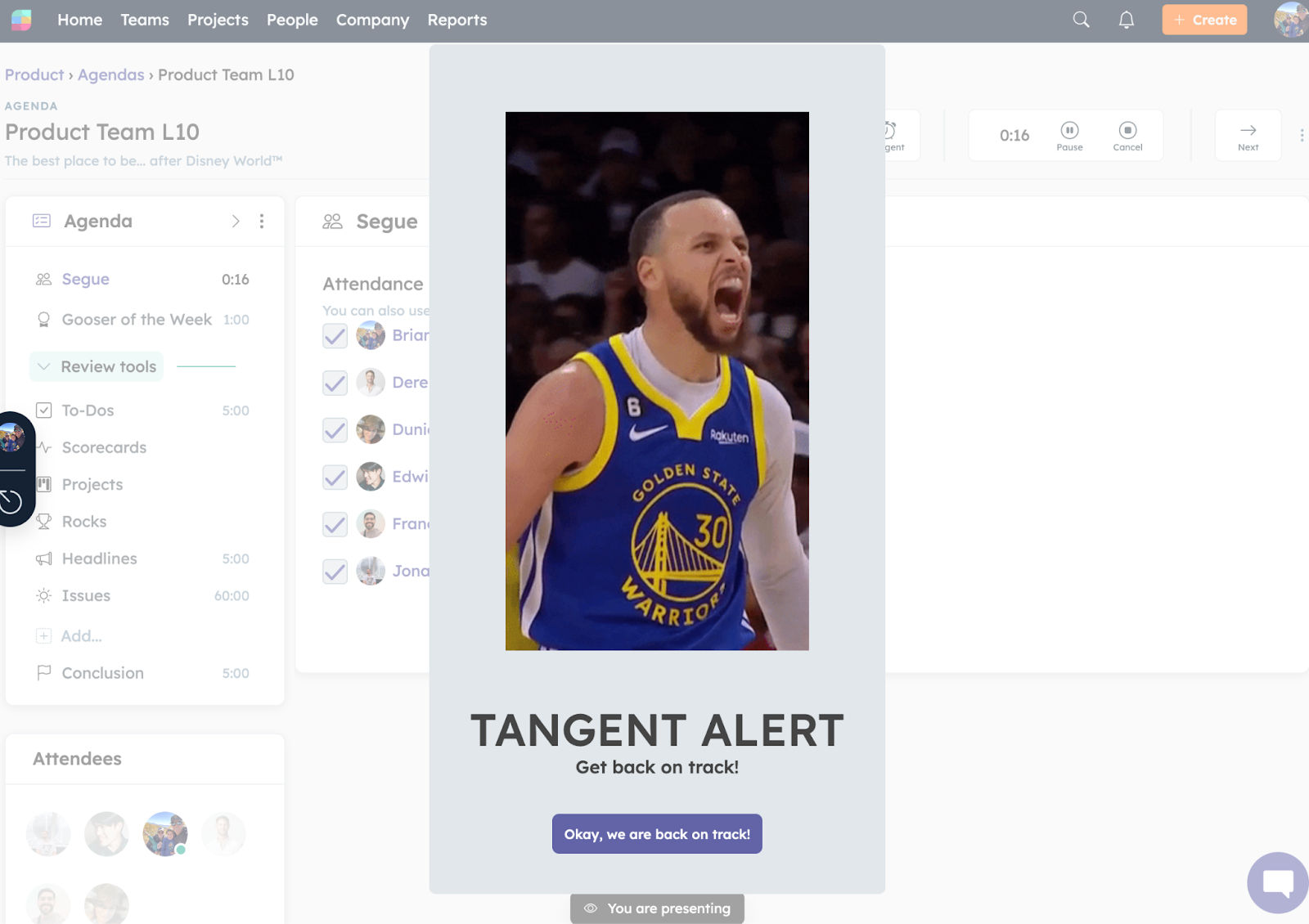Click the side widget history clock icon
This screenshot has width=1309, height=924.
coord(11,500)
